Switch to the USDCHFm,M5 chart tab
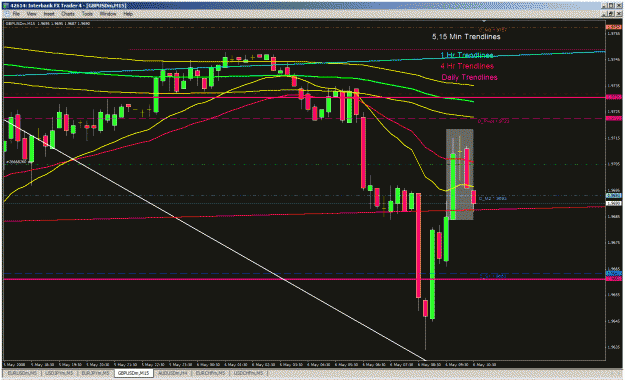625x380 pixels. pos(248,374)
